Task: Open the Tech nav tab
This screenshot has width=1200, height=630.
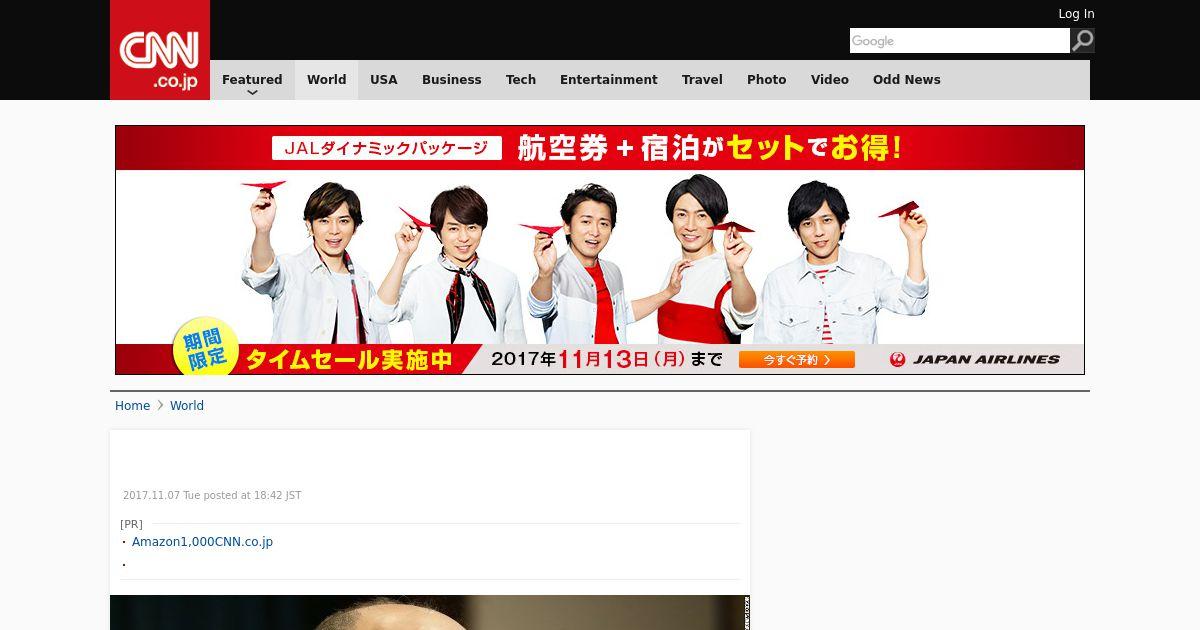Action: tap(521, 80)
